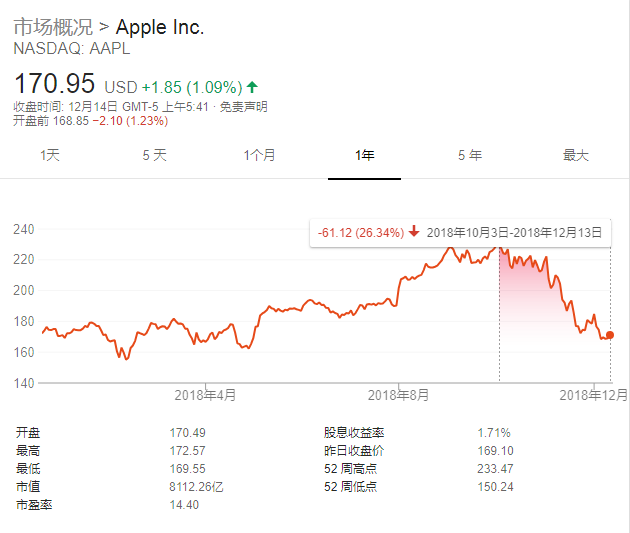Click the Apple Inc. title text
Screen dimensions: 630x533
(160, 27)
